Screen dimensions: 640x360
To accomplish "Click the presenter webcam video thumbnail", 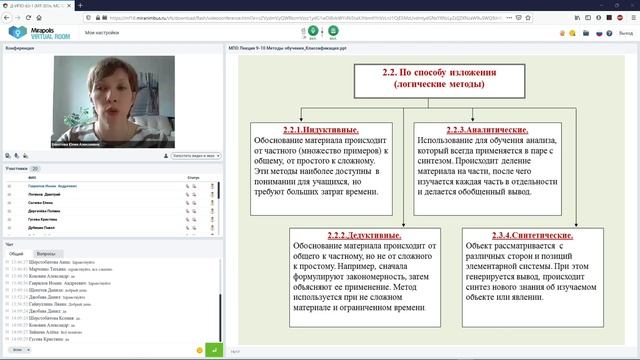I will click(x=114, y=102).
